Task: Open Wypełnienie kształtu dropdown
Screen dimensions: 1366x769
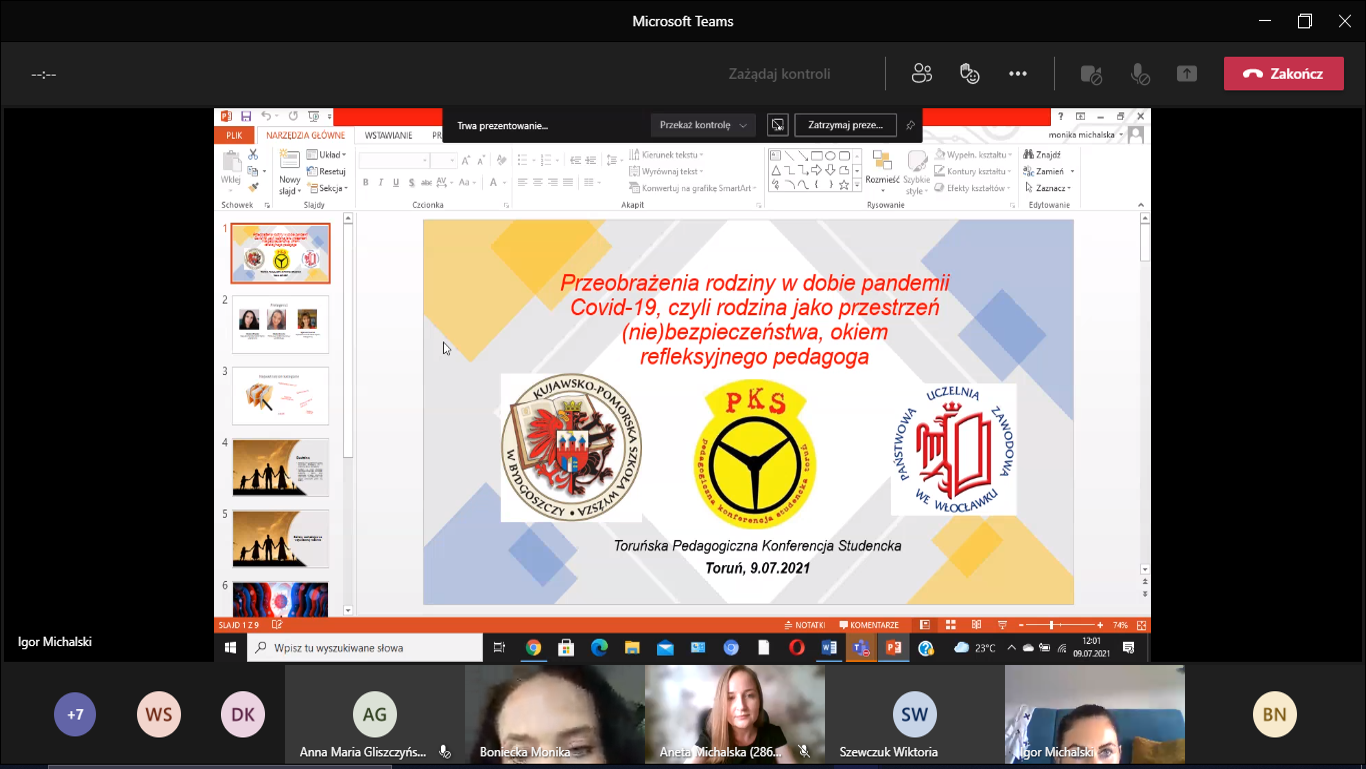Action: click(973, 155)
